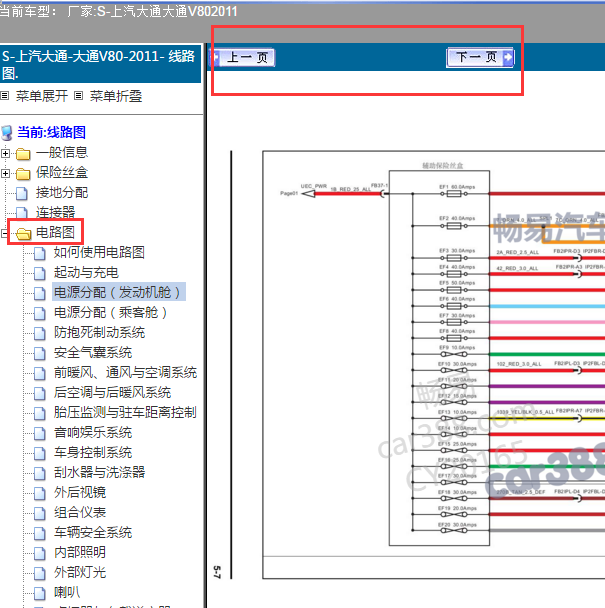Click page icon beside 电源分配（发动机舱）
605x608 pixels.
40,294
